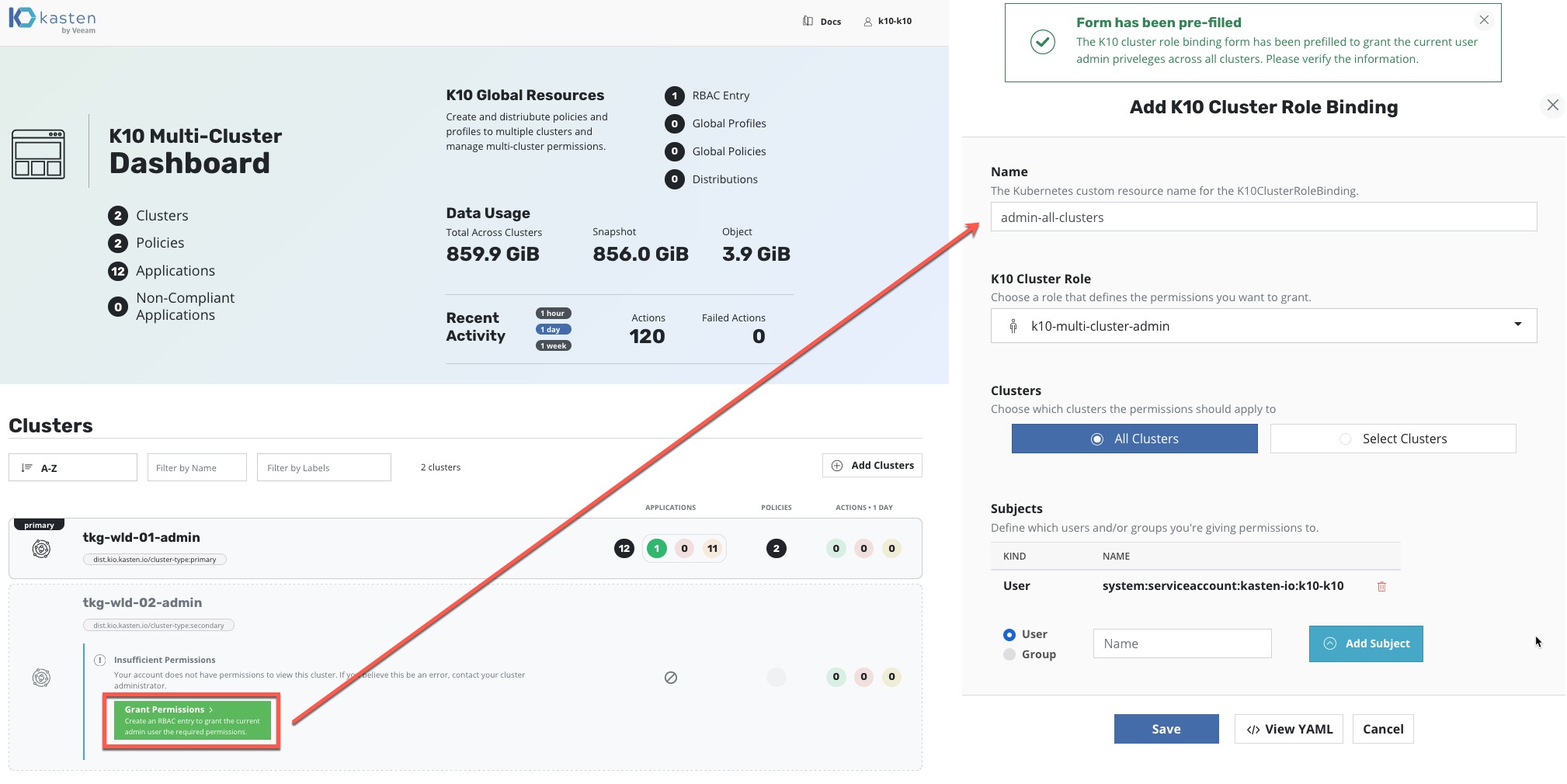Click the role binding Name input field
Viewport: 1567px width, 784px height.
click(x=1263, y=217)
